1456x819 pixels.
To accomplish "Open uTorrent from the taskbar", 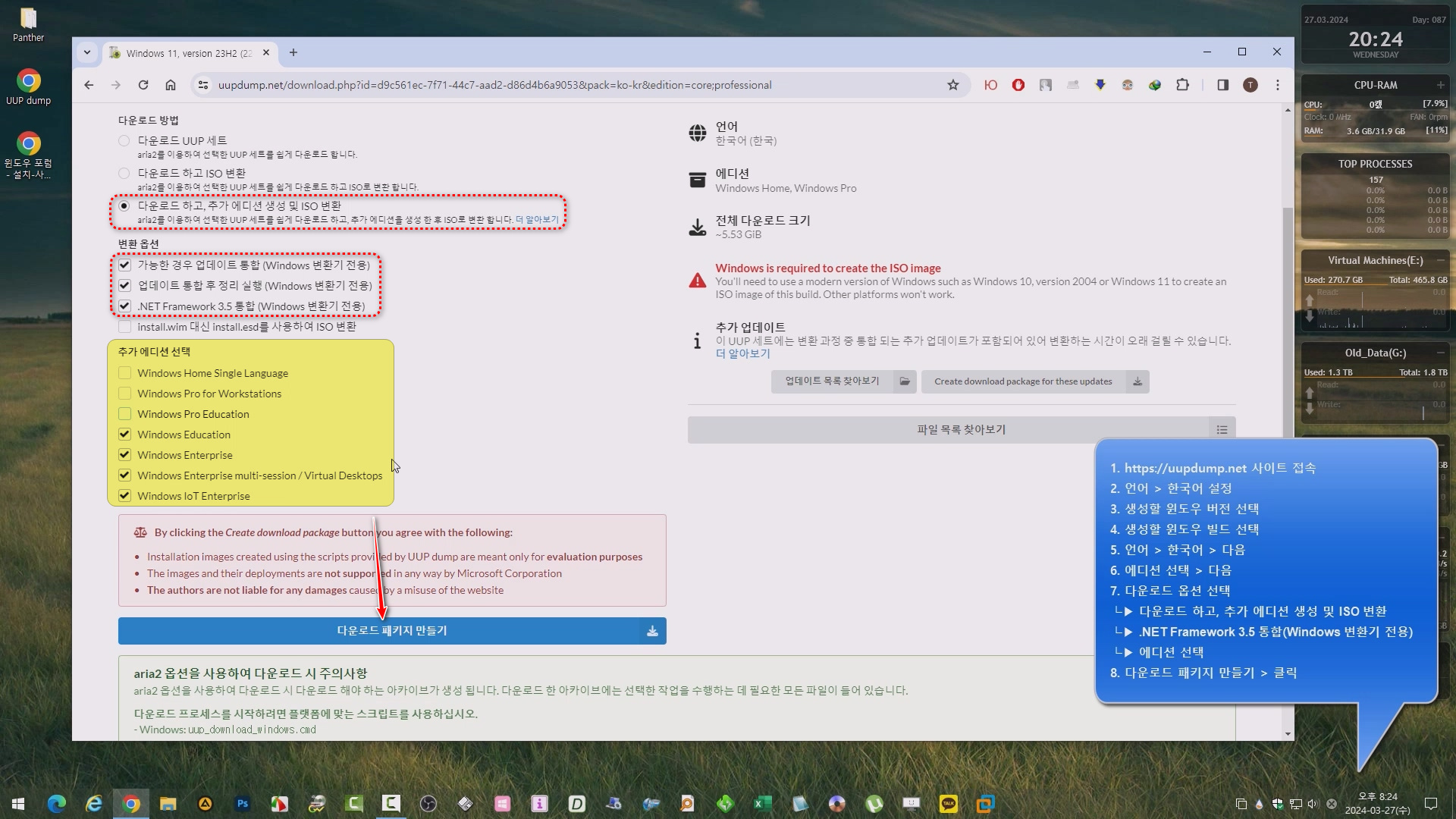I will (x=874, y=803).
